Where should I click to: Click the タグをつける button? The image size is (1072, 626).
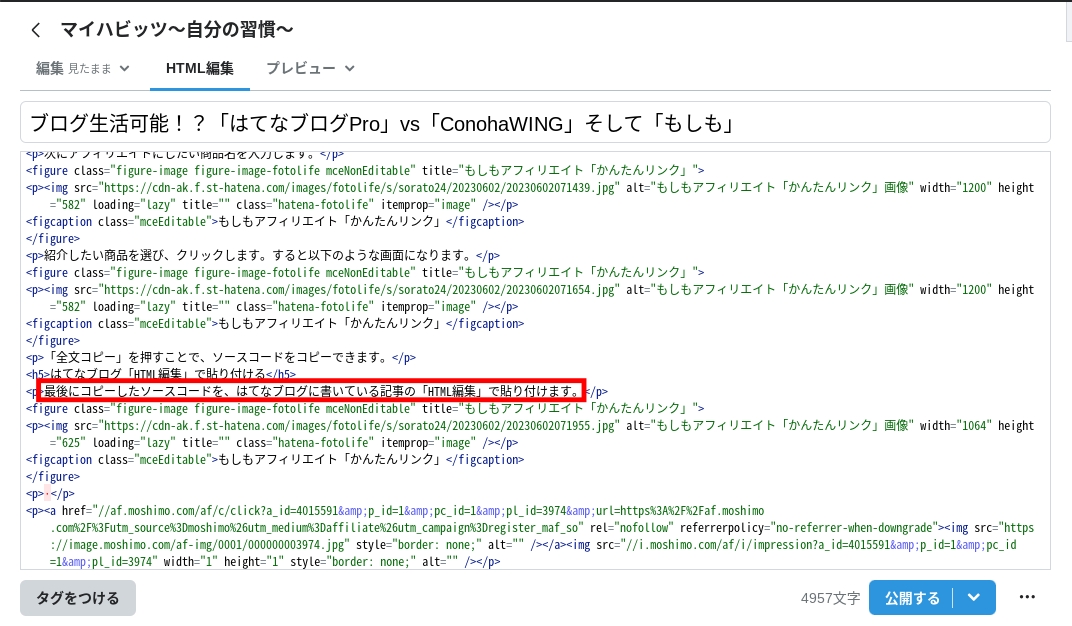click(77, 597)
